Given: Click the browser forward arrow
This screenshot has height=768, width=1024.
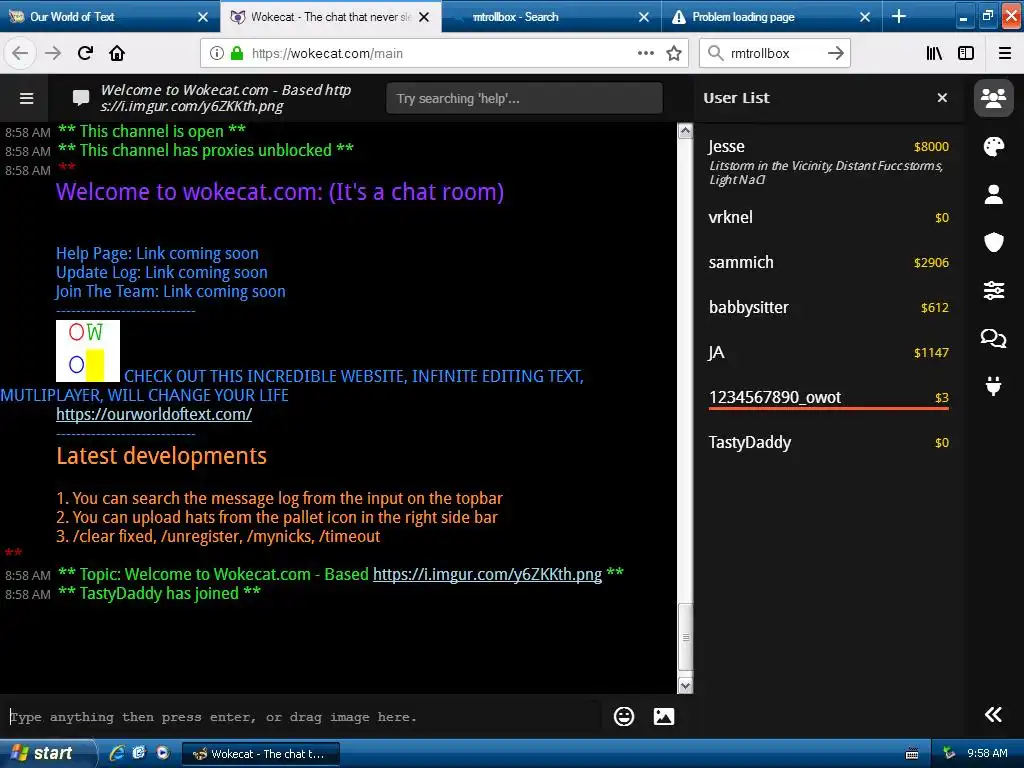Looking at the screenshot, I should pos(53,53).
